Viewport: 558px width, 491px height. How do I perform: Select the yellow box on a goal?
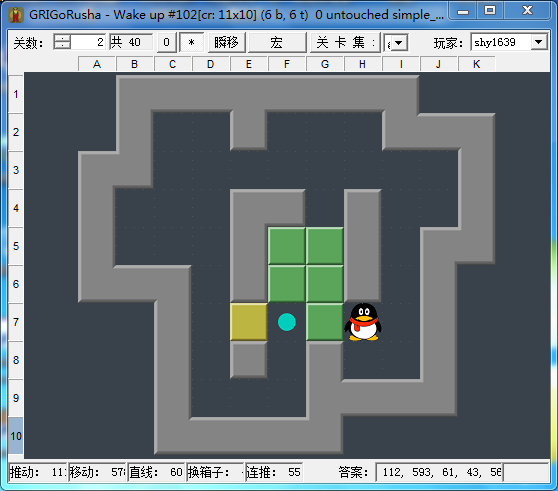click(x=249, y=322)
